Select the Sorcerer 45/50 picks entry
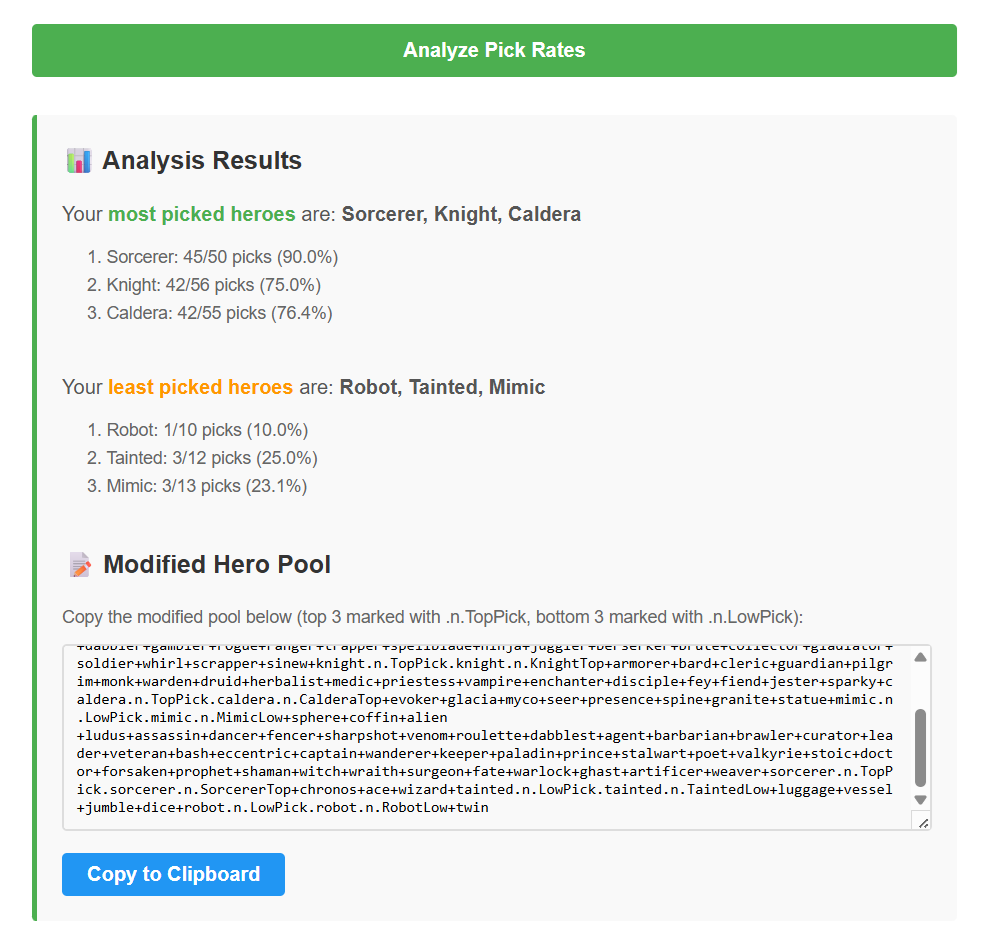 pos(222,257)
